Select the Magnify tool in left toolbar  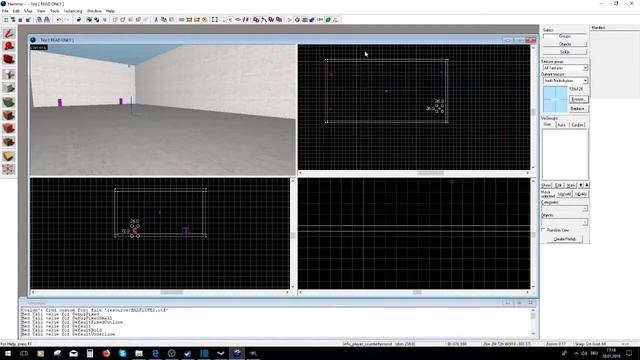(x=8, y=46)
